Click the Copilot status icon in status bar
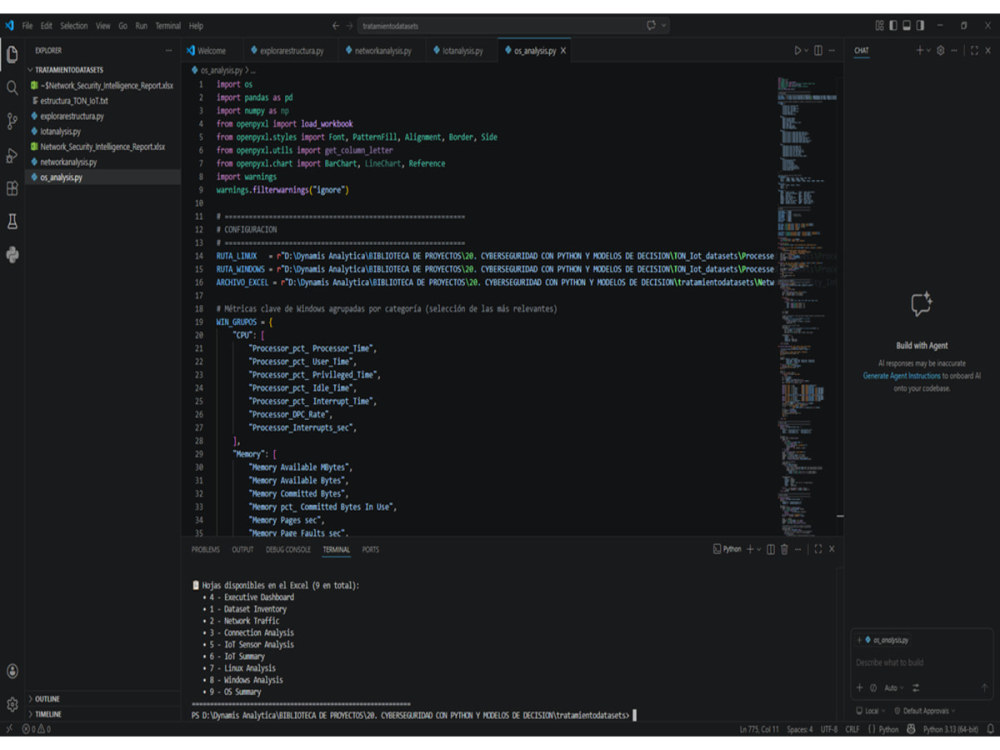1000x750 pixels. pyautogui.click(x=911, y=729)
